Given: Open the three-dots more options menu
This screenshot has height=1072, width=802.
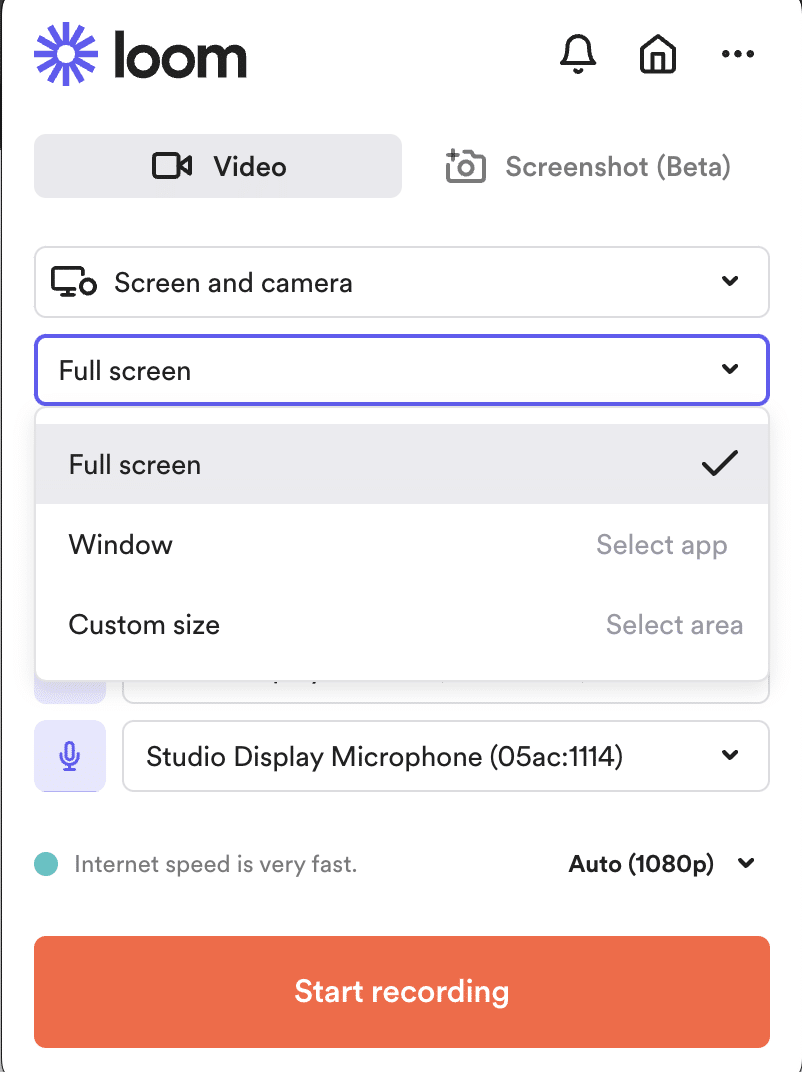Looking at the screenshot, I should click(738, 54).
